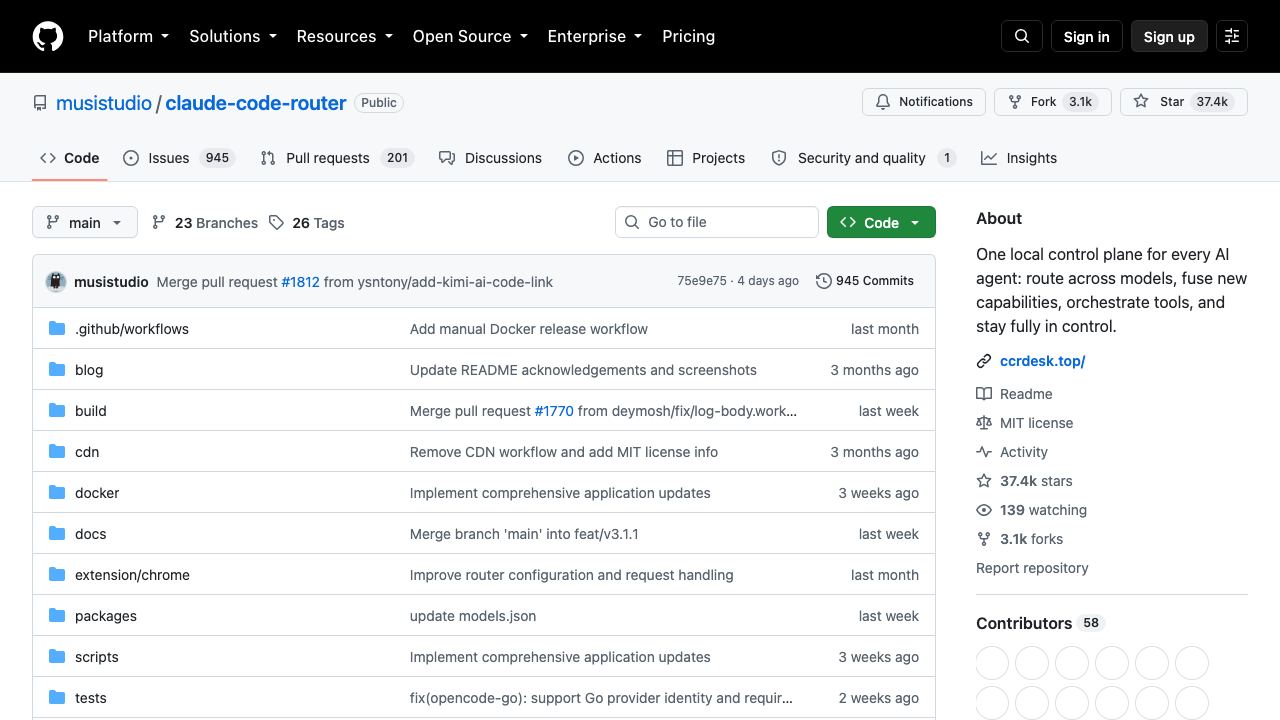Viewport: 1280px width, 720px height.
Task: Select the Code repository tab
Action: coord(70,158)
